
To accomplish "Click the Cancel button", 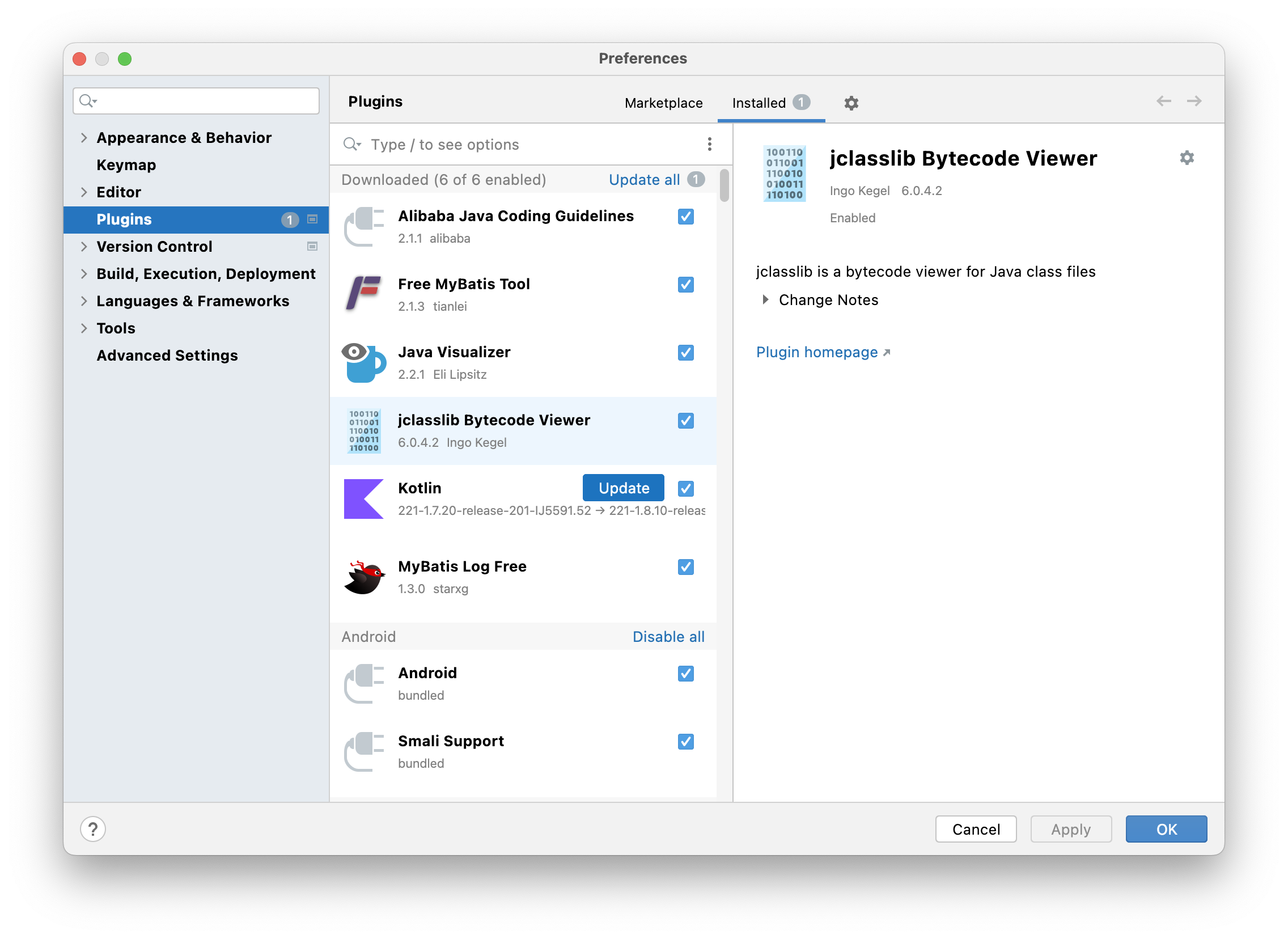I will pyautogui.click(x=976, y=829).
